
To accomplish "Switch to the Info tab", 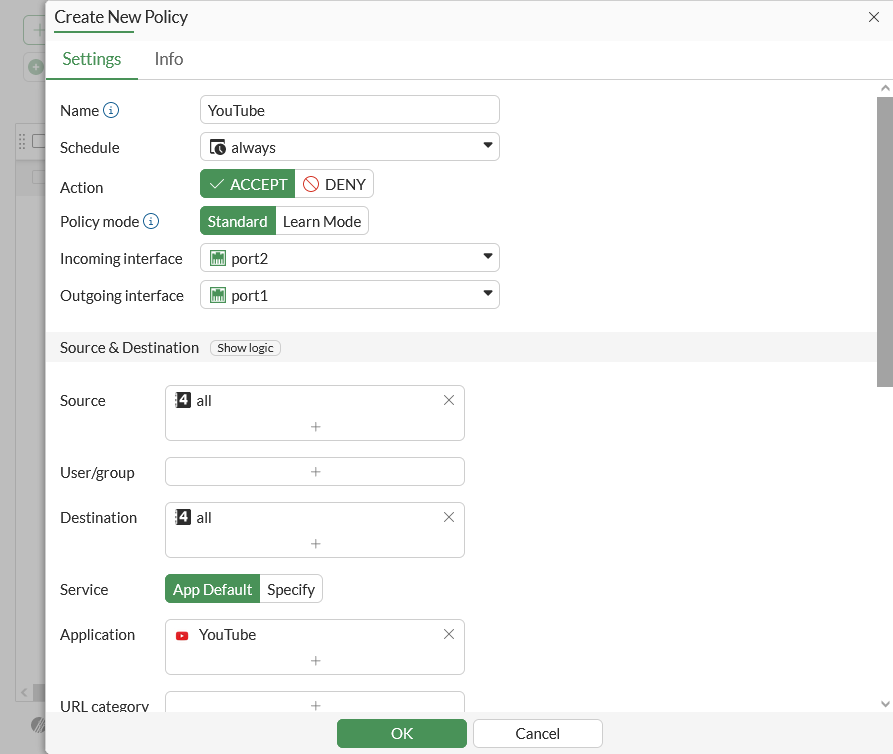I will click(168, 59).
